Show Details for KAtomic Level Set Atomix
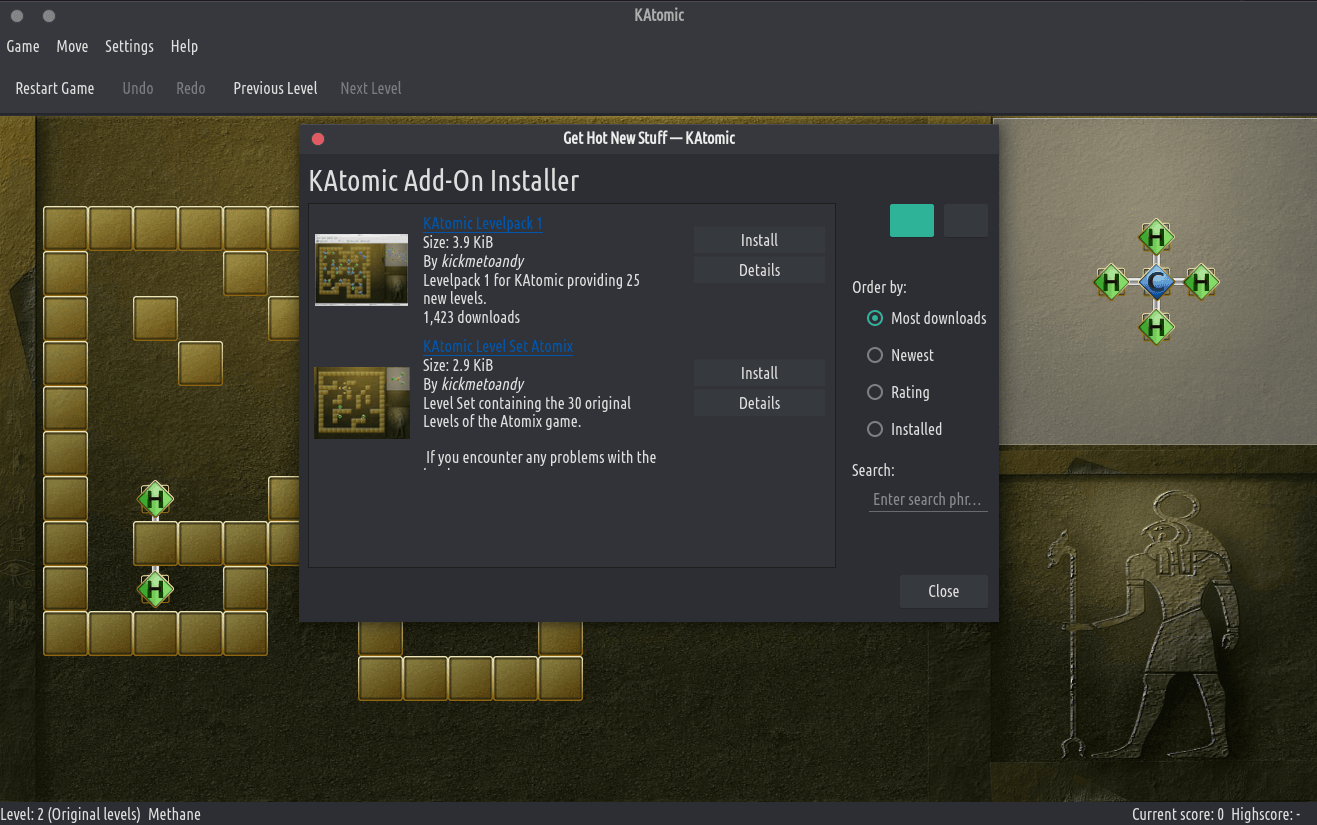1317x825 pixels. point(759,403)
